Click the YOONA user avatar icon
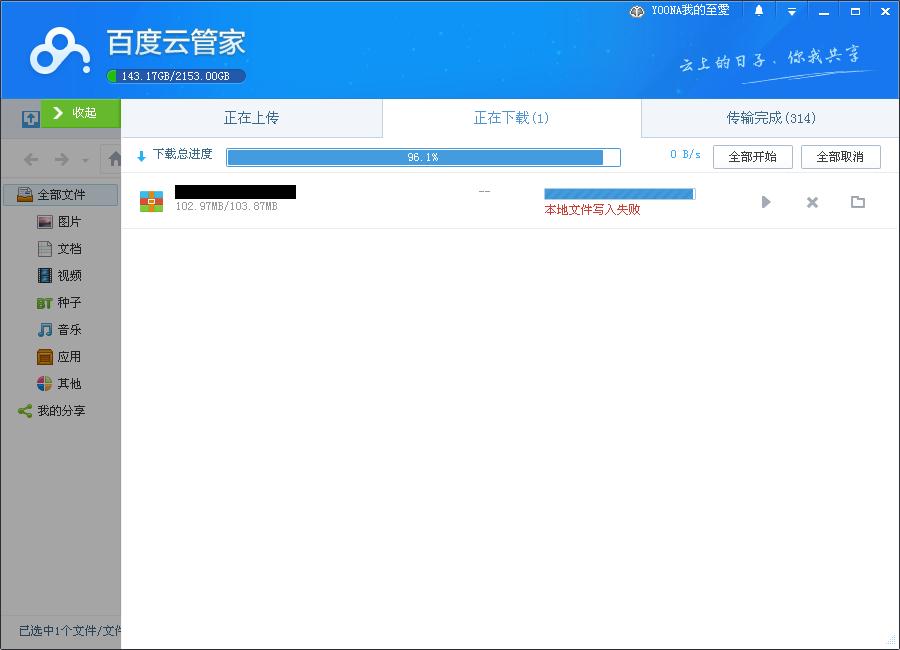The height and width of the screenshot is (650, 900). click(x=637, y=11)
